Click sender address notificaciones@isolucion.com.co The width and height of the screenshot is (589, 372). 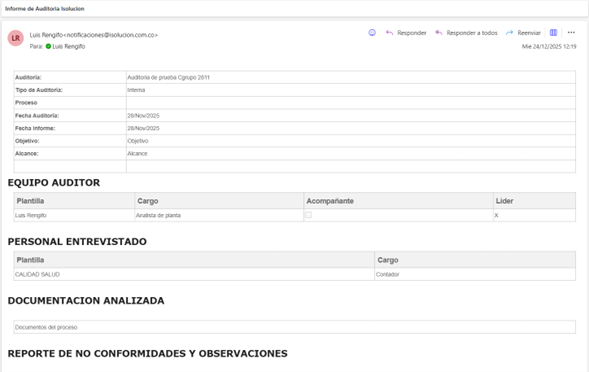(111, 35)
